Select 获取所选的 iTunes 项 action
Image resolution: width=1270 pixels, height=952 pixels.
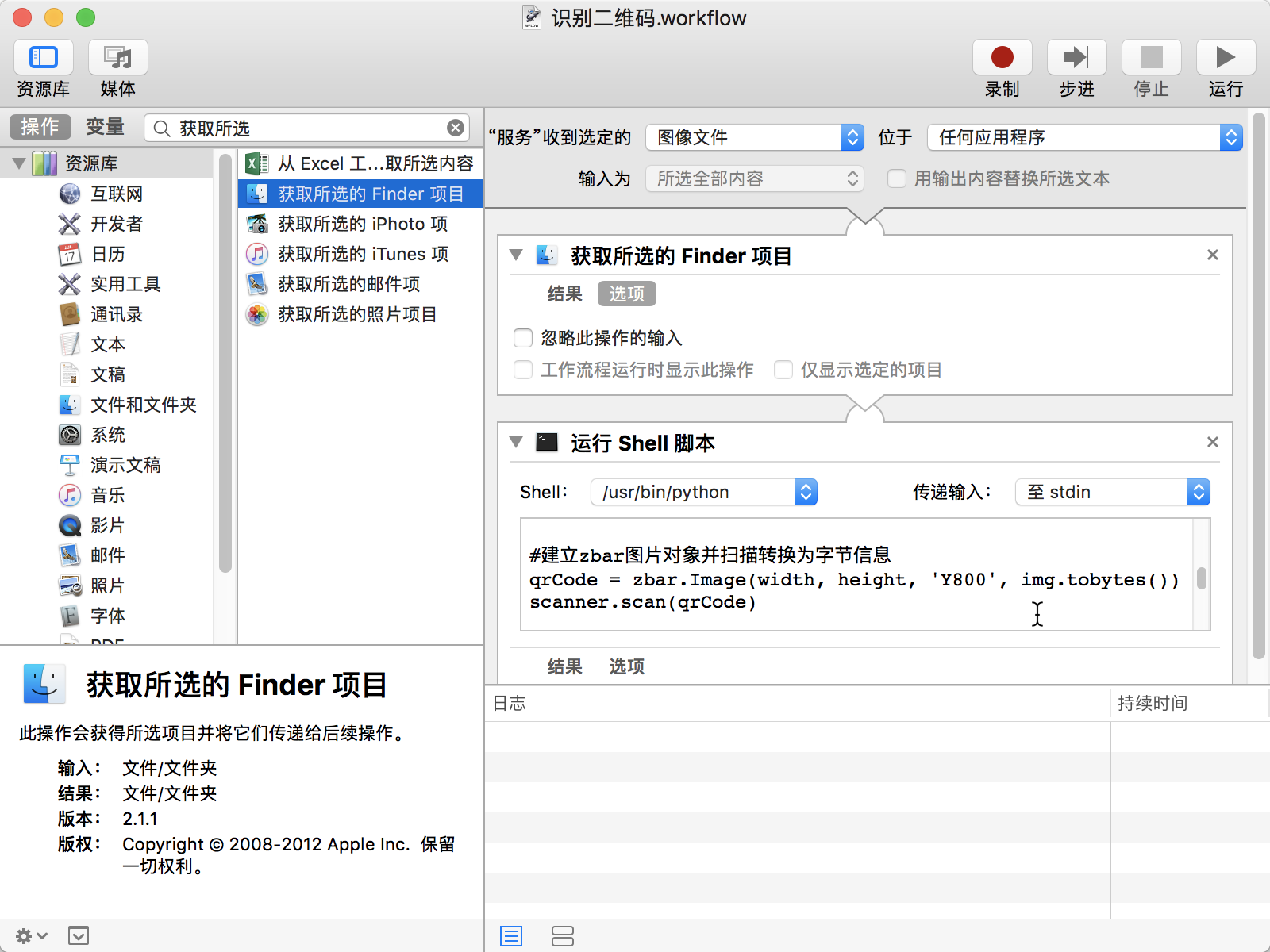click(x=361, y=254)
